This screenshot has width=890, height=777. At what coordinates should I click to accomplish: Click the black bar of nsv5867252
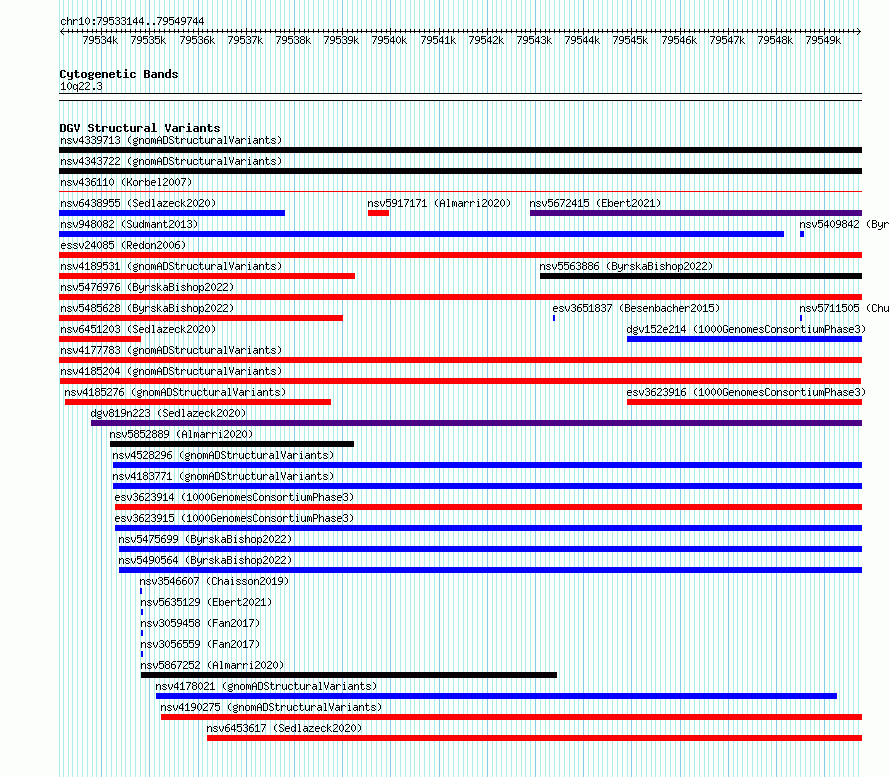coord(349,675)
